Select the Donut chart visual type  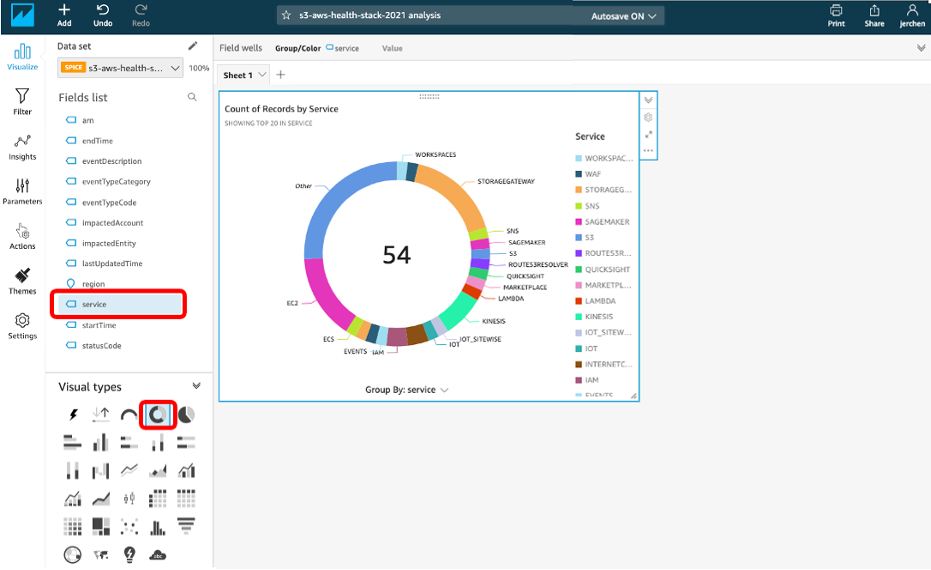[157, 414]
